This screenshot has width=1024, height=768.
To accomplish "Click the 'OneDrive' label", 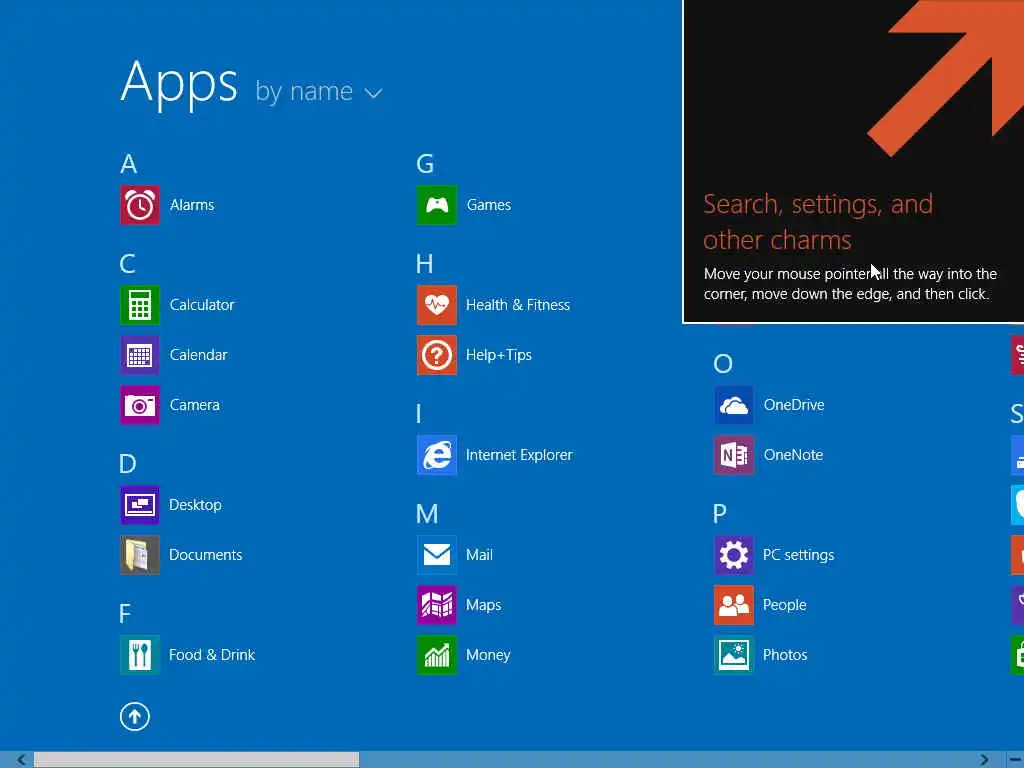I will (794, 405).
